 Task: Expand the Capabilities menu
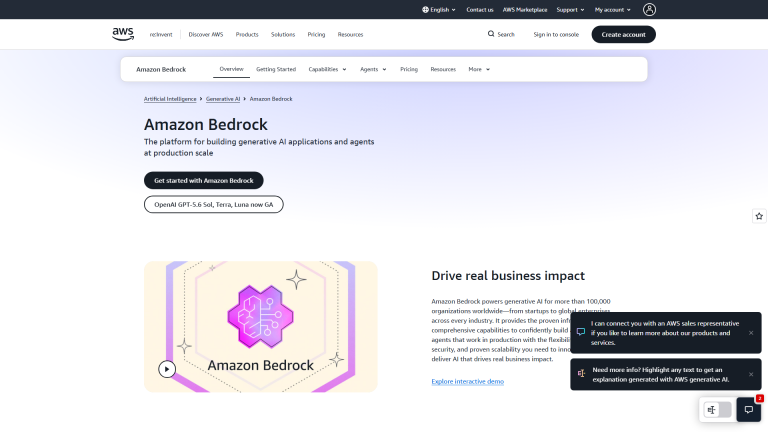click(327, 69)
